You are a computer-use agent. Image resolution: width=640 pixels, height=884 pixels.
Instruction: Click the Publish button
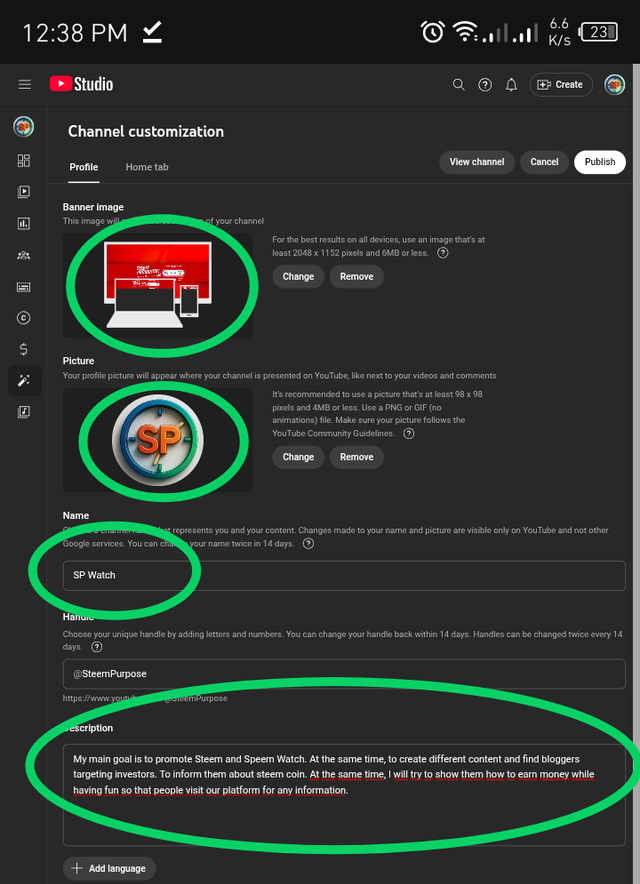pyautogui.click(x=599, y=162)
